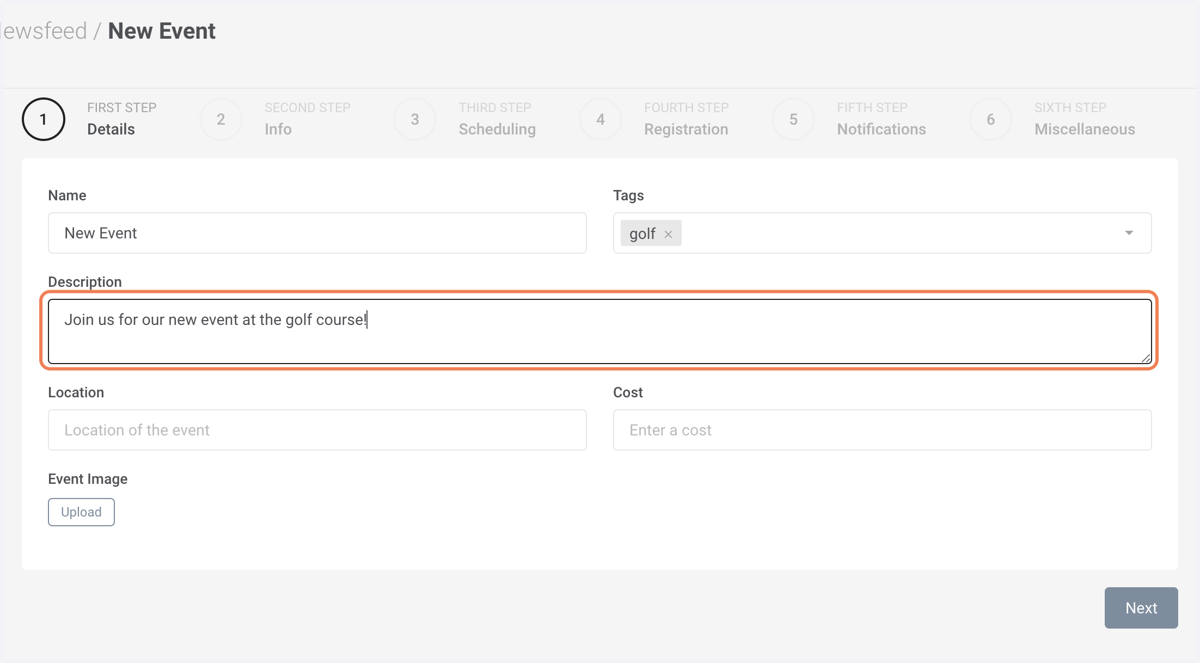
Task: Remove the golf tag with its x icon
Action: (x=668, y=234)
